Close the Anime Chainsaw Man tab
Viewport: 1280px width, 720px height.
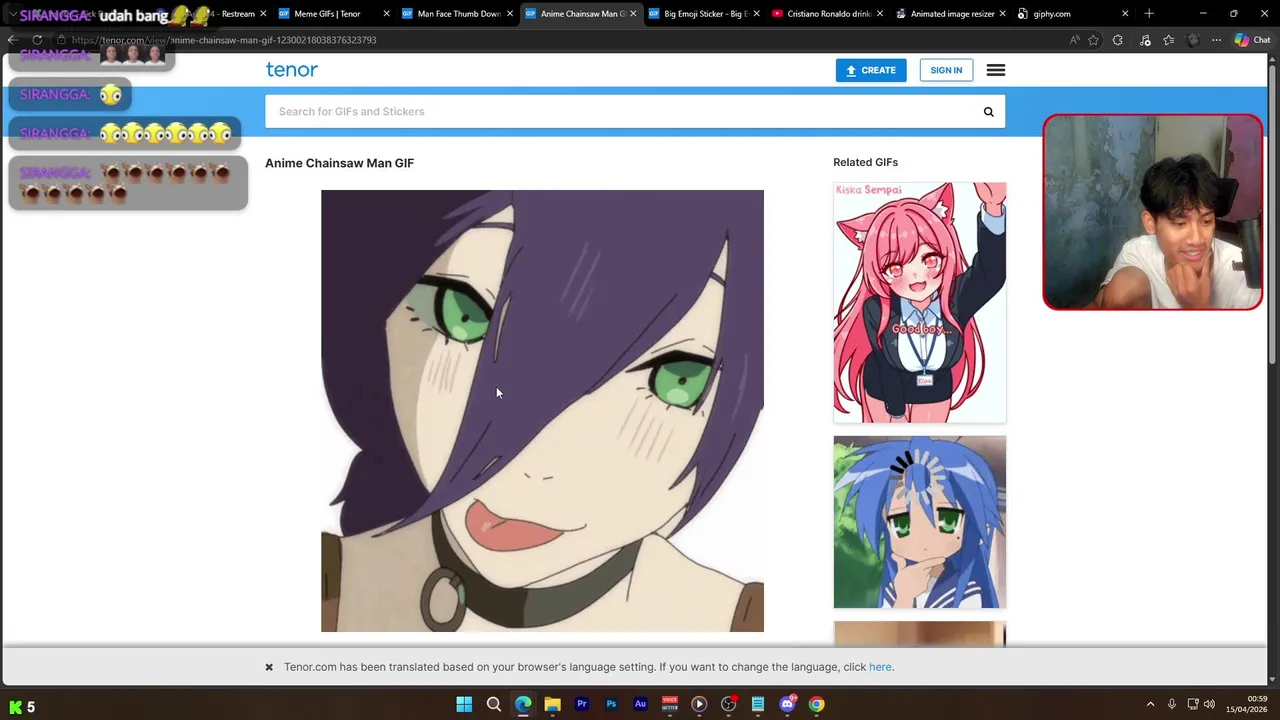tap(633, 14)
